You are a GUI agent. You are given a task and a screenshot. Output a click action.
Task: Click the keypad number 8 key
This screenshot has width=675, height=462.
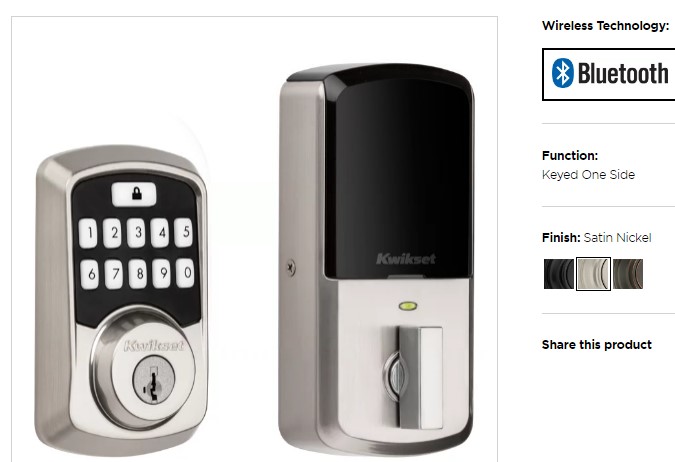point(138,273)
